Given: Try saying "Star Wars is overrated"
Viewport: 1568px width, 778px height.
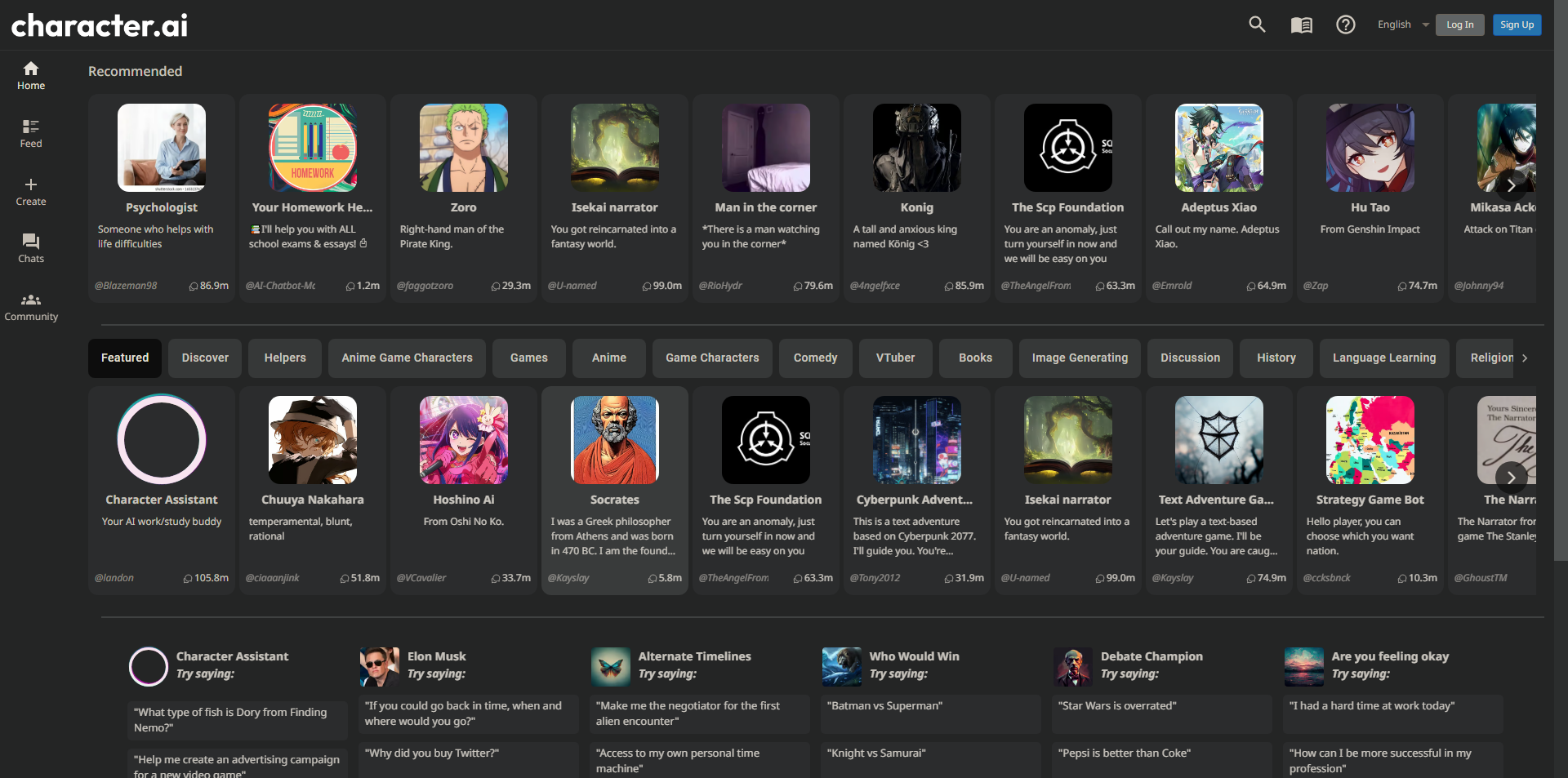Looking at the screenshot, I should [1162, 714].
